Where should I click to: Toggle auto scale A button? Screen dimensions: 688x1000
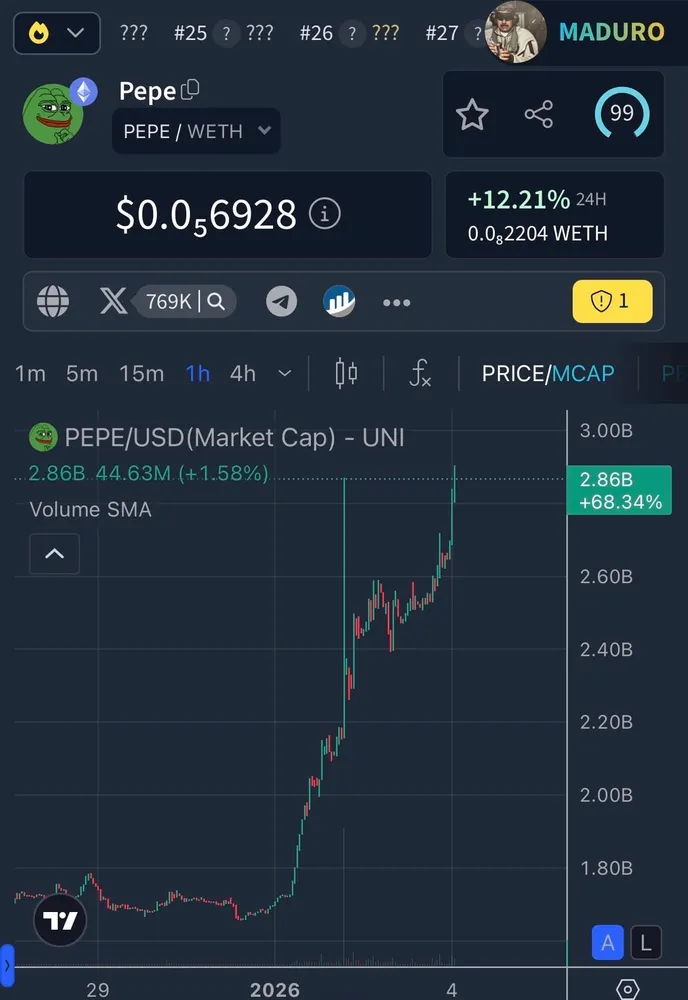point(608,943)
